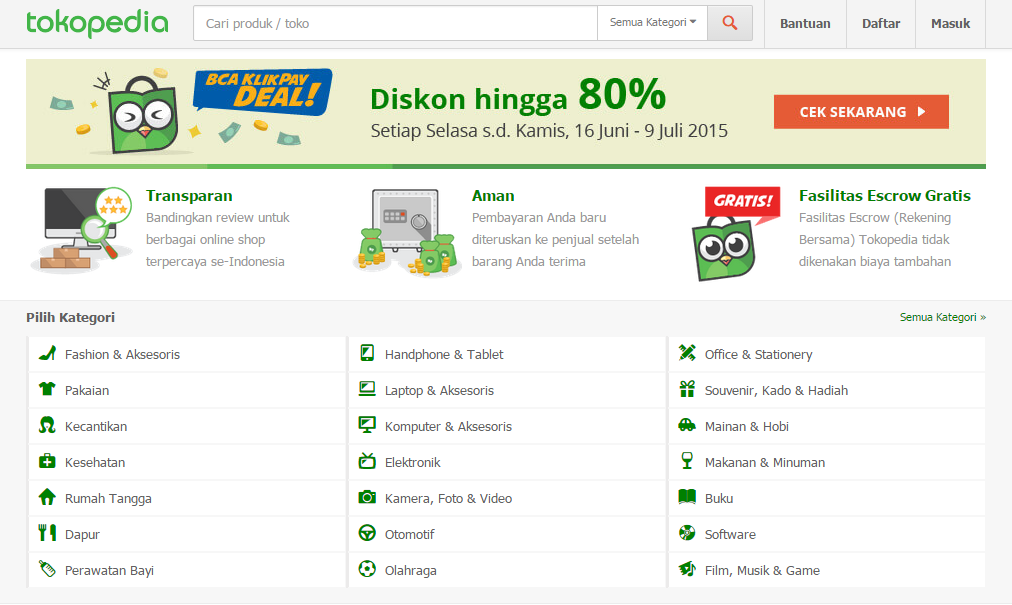Open the Semua Kategori » link

pyautogui.click(x=942, y=317)
